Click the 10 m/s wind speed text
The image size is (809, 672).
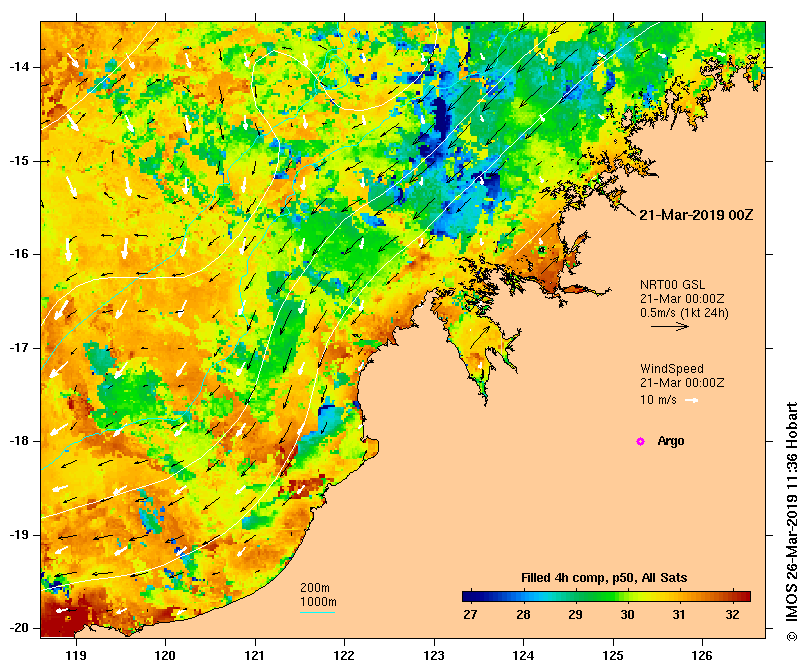[658, 400]
